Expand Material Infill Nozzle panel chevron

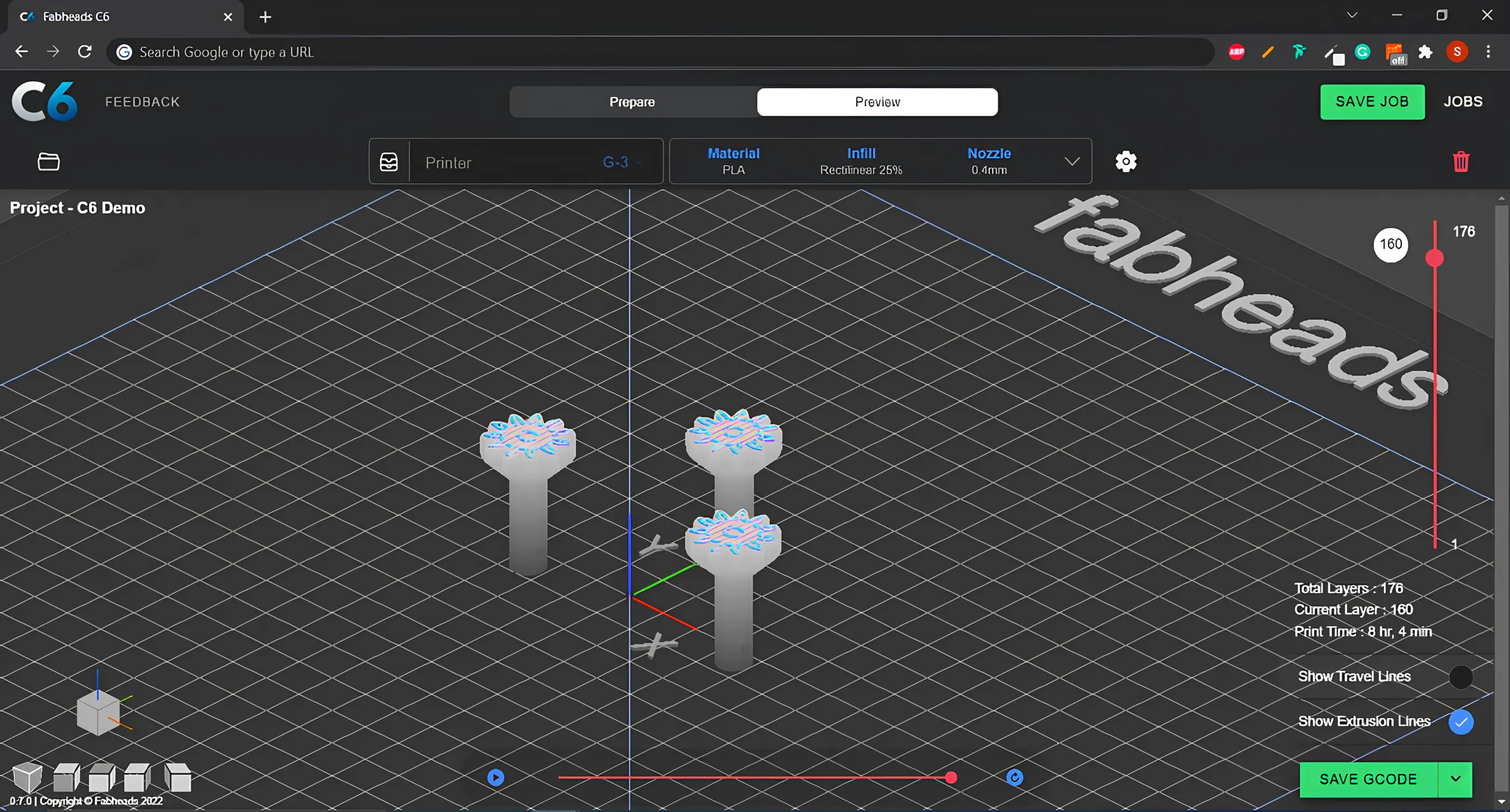pyautogui.click(x=1072, y=161)
